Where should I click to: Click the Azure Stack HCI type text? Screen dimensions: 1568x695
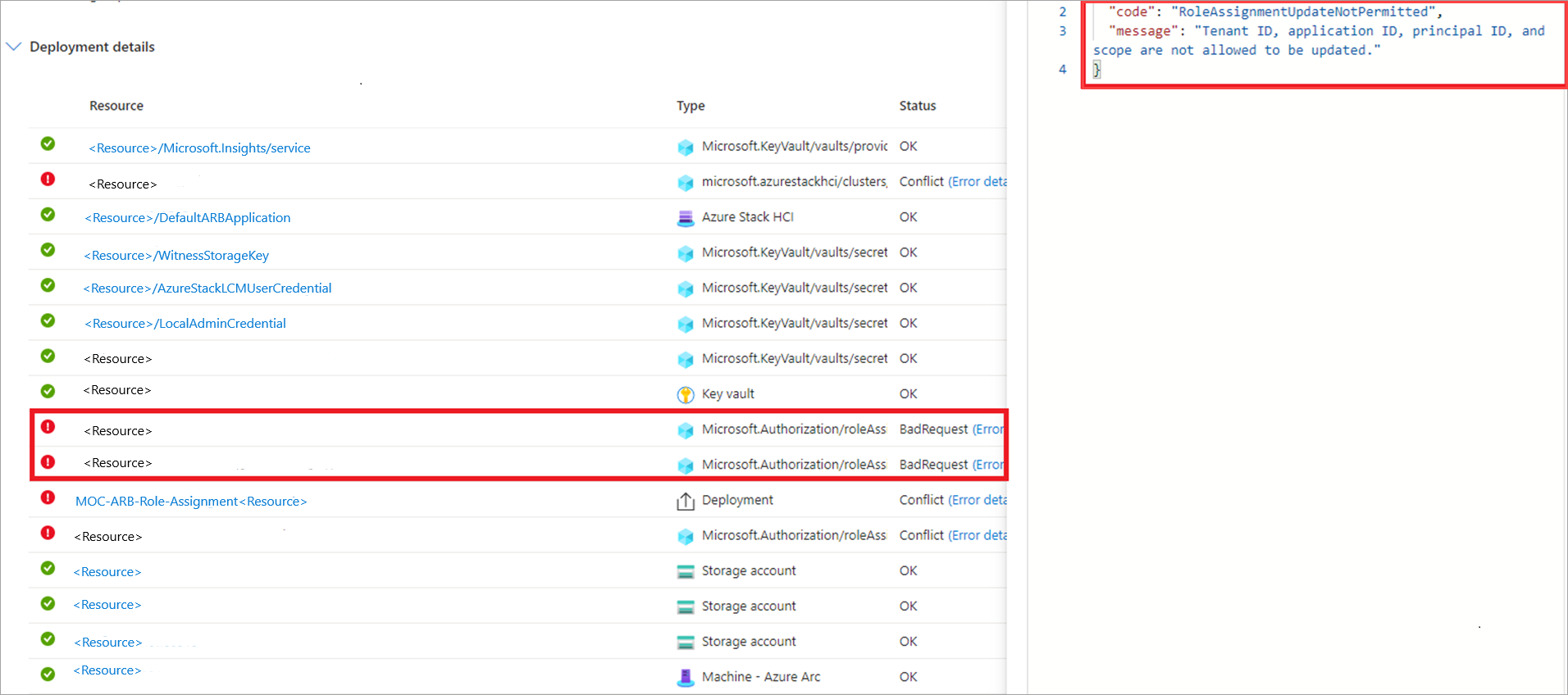748,217
